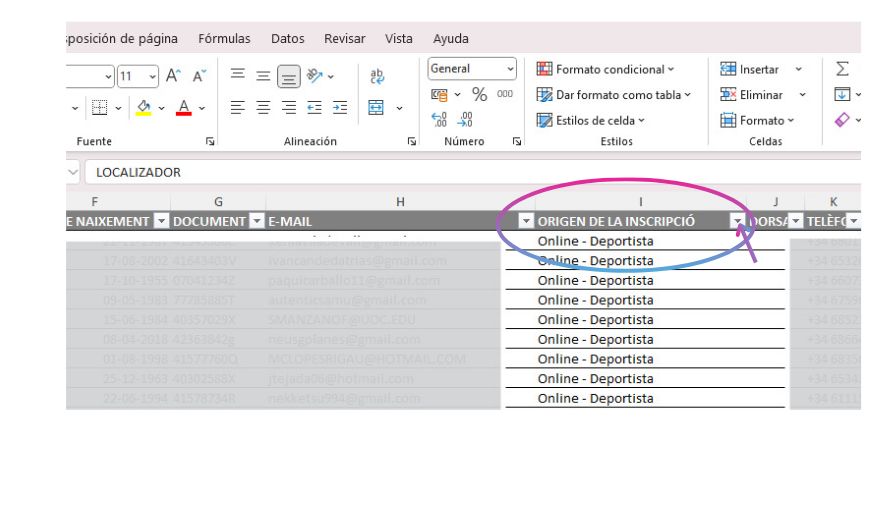Open Número dialog launcher
891x525 pixels.
pos(517,141)
